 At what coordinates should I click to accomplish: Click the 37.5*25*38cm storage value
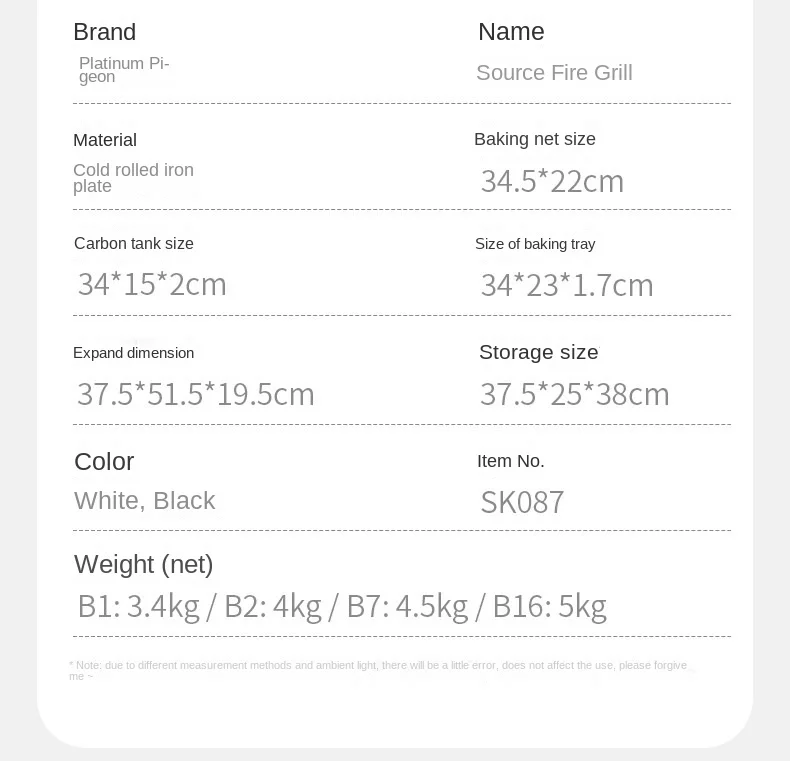point(575,394)
